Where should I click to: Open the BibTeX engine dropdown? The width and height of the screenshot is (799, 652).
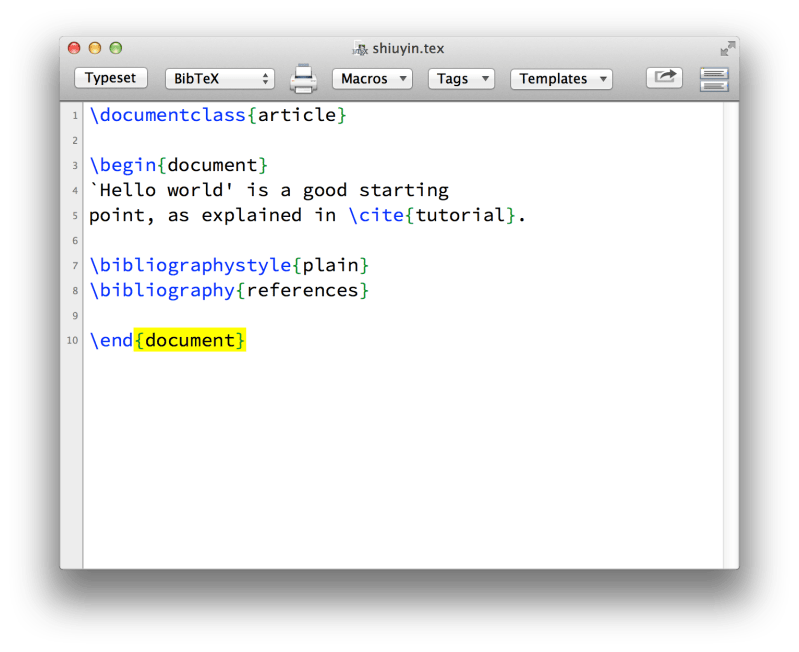(x=220, y=79)
